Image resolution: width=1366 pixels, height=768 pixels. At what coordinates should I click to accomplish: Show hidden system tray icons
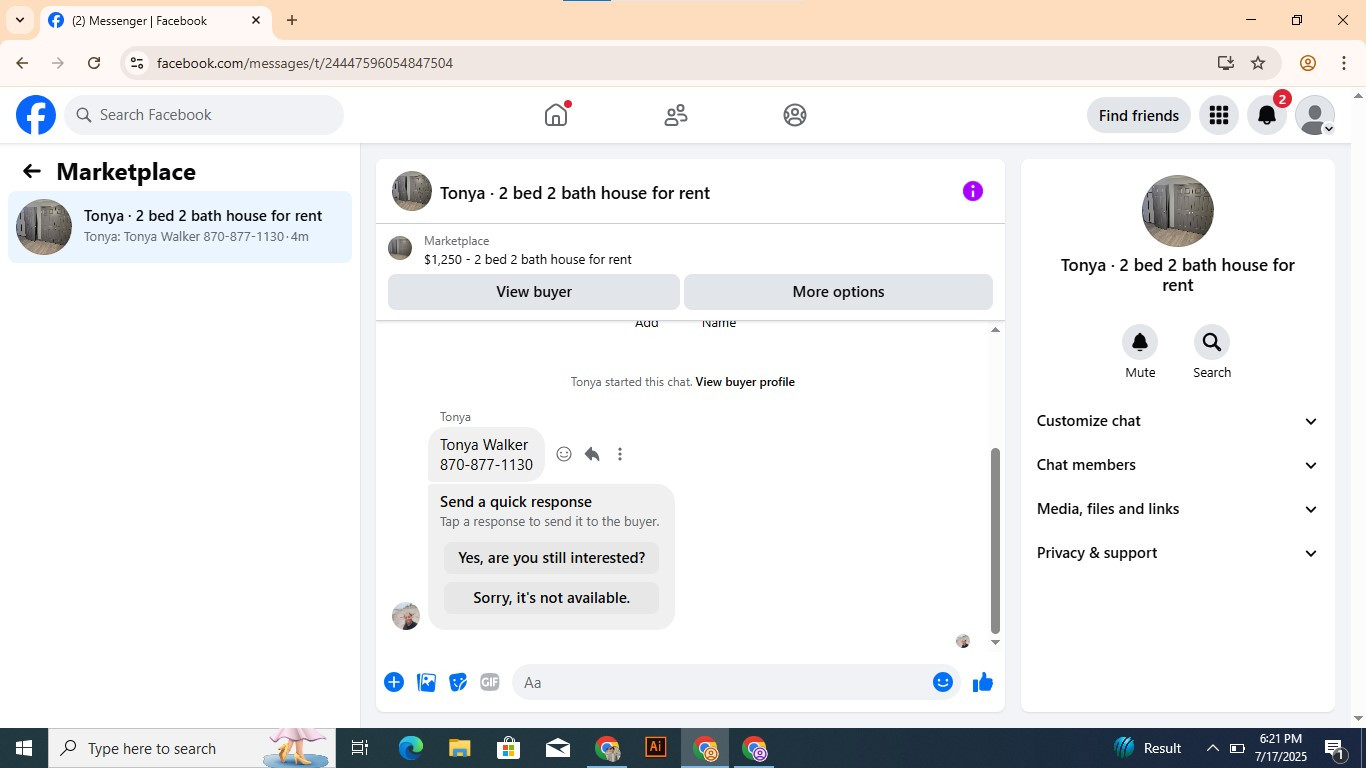pos(1212,748)
